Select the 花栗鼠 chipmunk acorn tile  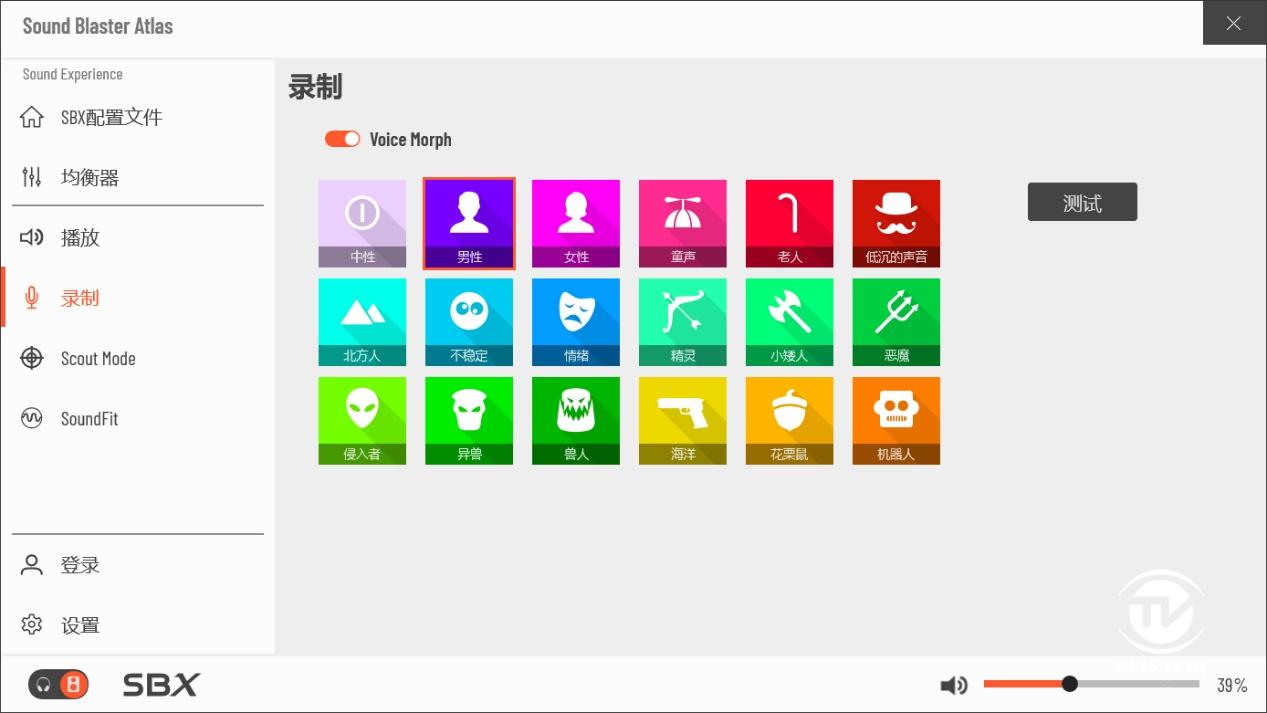790,421
